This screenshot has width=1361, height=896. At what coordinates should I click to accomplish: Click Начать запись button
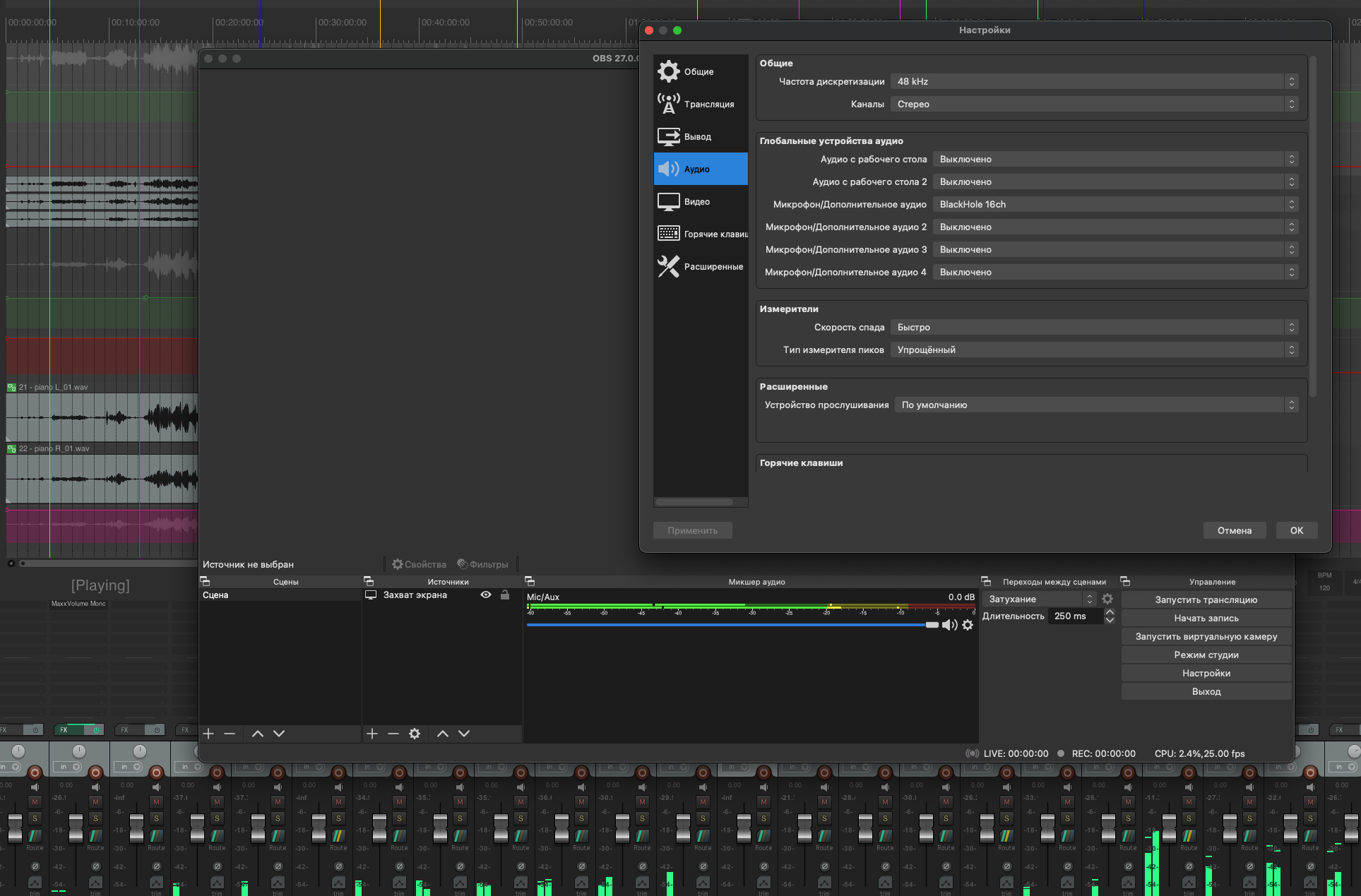(x=1206, y=618)
